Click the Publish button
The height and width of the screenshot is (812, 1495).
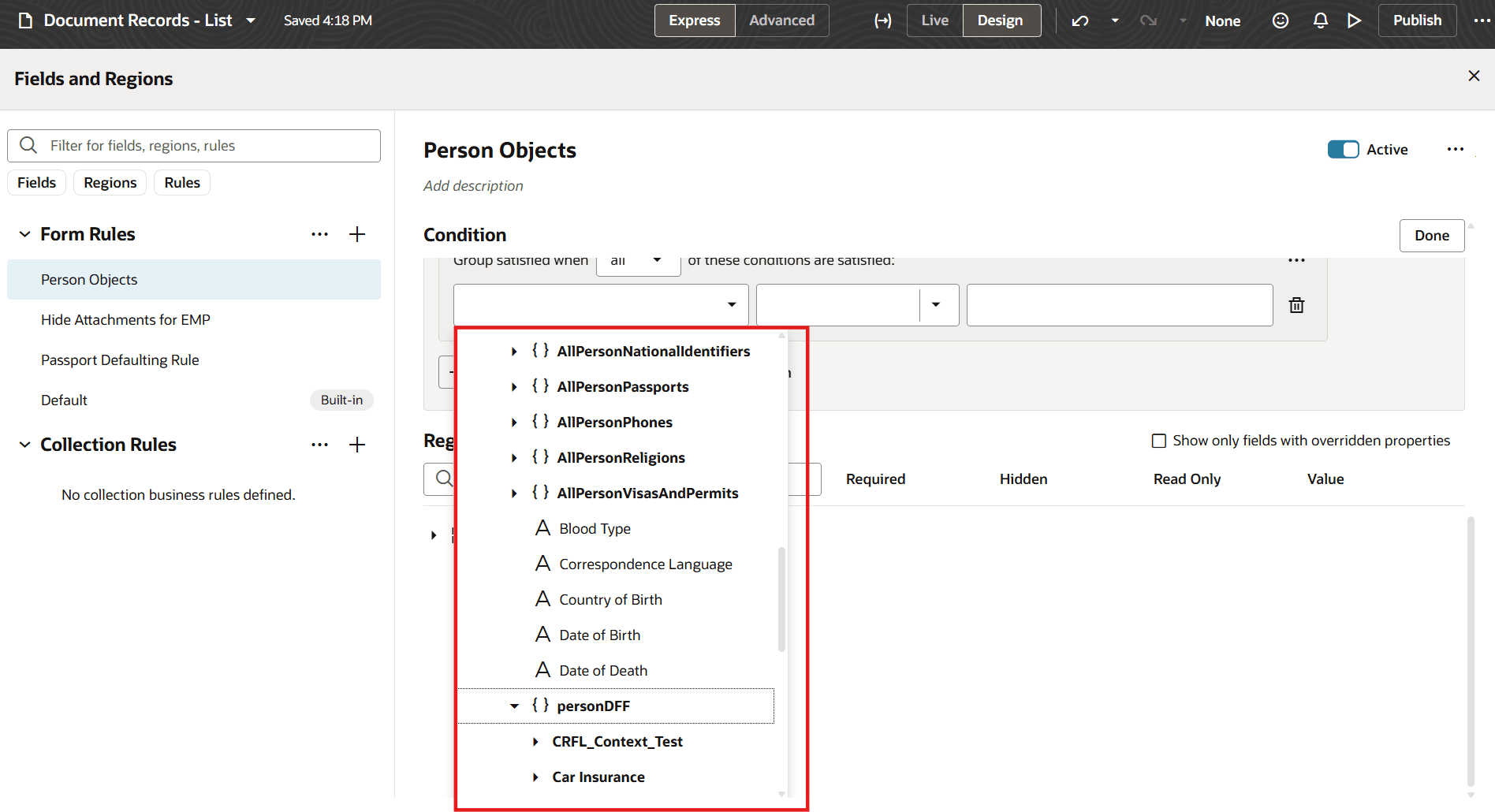[1417, 20]
